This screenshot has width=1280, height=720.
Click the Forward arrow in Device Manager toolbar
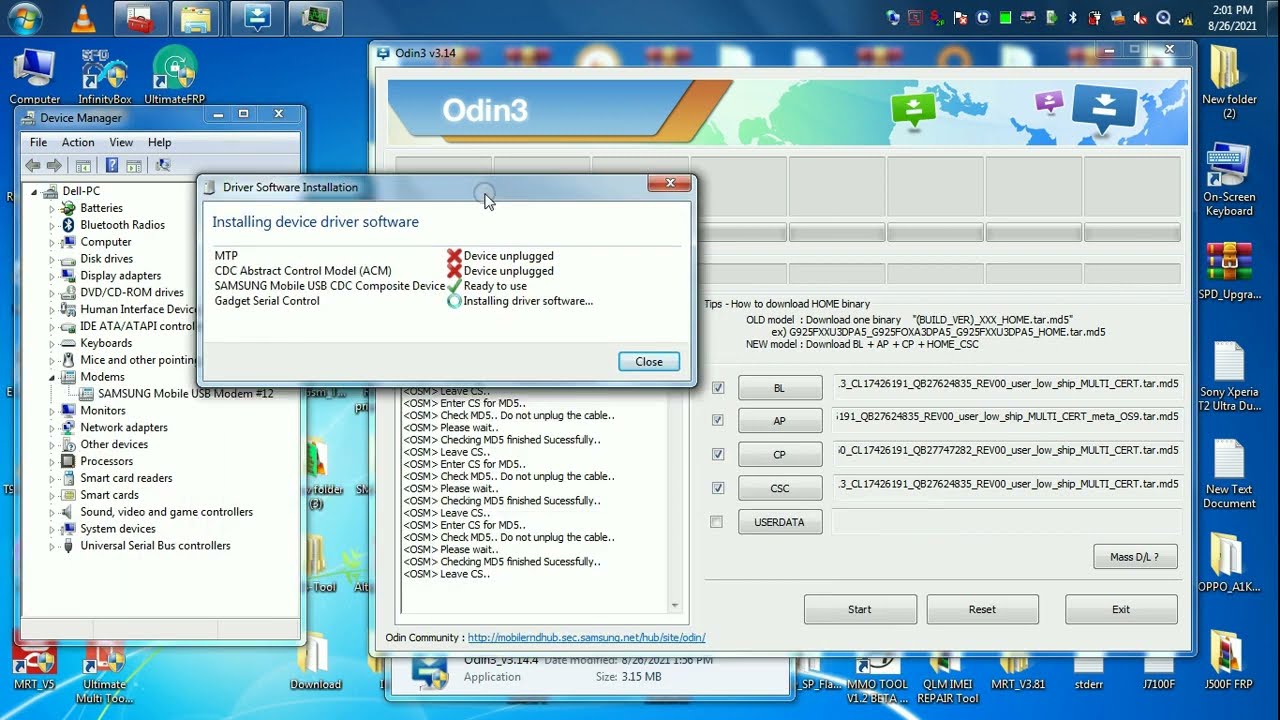click(x=54, y=165)
